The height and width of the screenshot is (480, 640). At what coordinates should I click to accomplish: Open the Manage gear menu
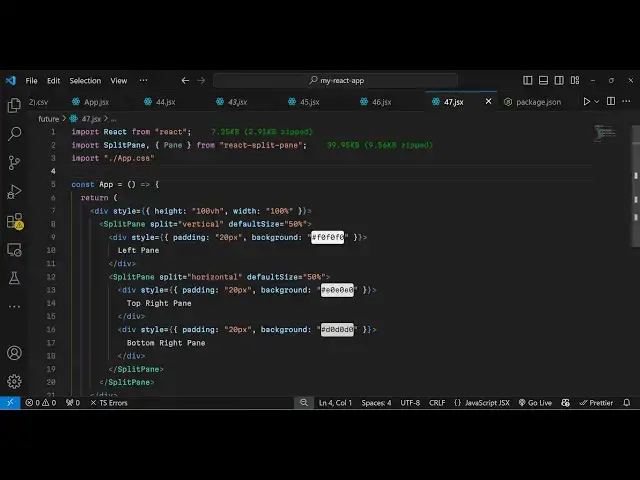pos(14,381)
